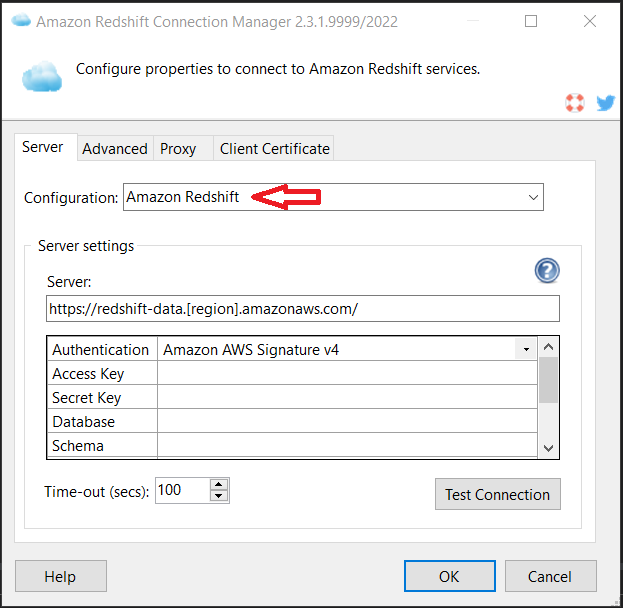Screen dimensions: 623x608
Task: Expand the Configuration dropdown
Action: click(533, 197)
